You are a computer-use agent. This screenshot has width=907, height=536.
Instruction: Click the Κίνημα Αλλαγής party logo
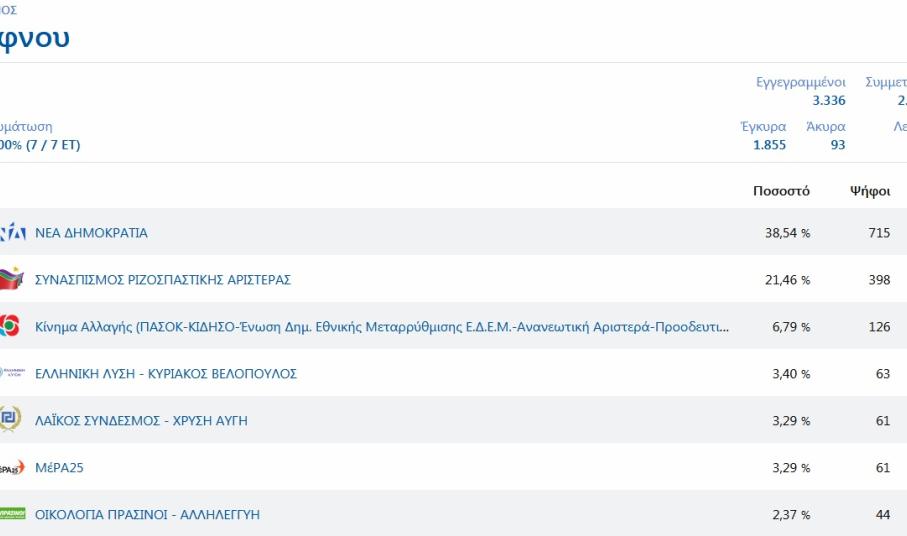(x=10, y=327)
